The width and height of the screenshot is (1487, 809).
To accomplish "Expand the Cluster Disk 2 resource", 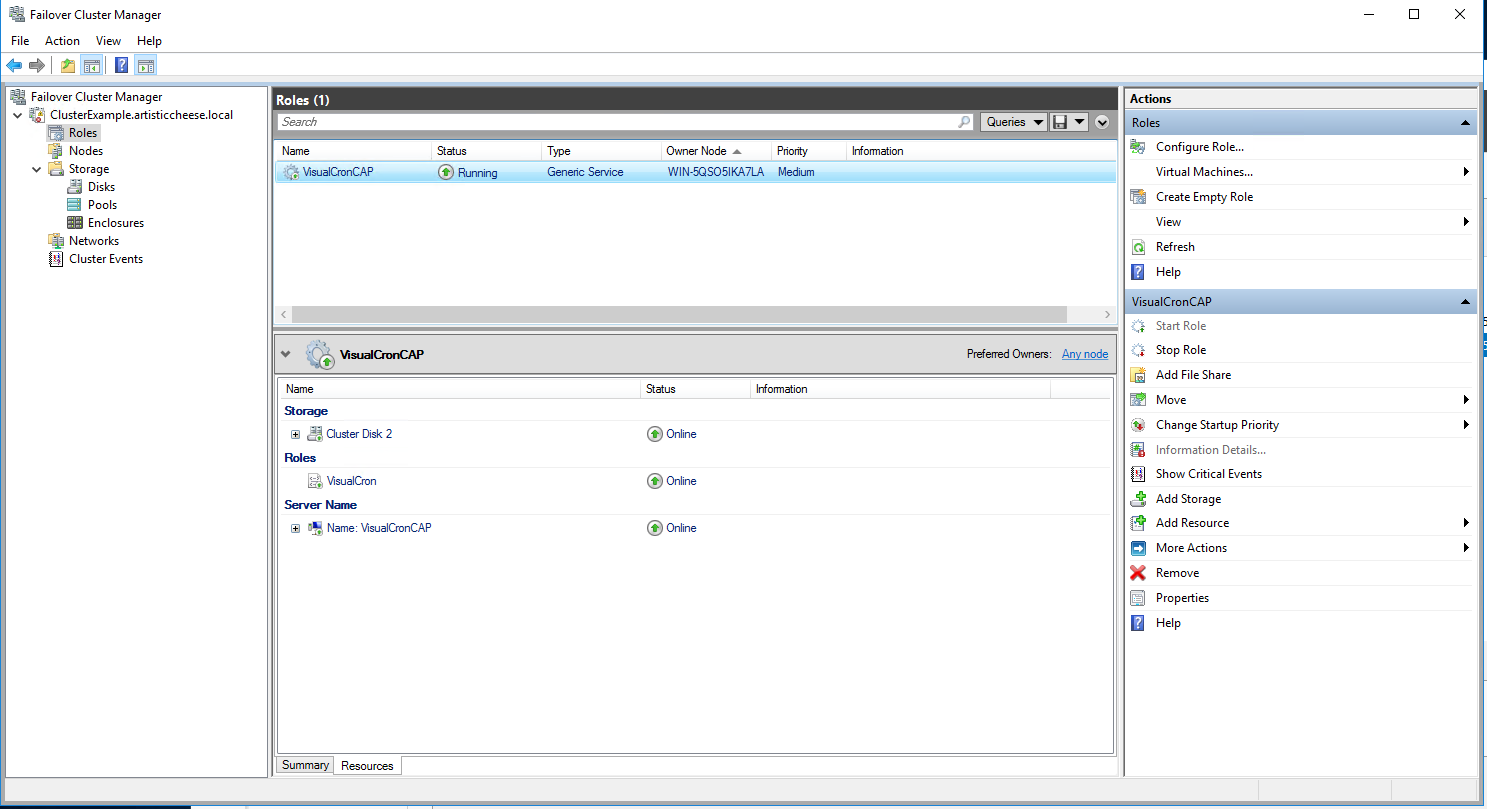I will (295, 434).
